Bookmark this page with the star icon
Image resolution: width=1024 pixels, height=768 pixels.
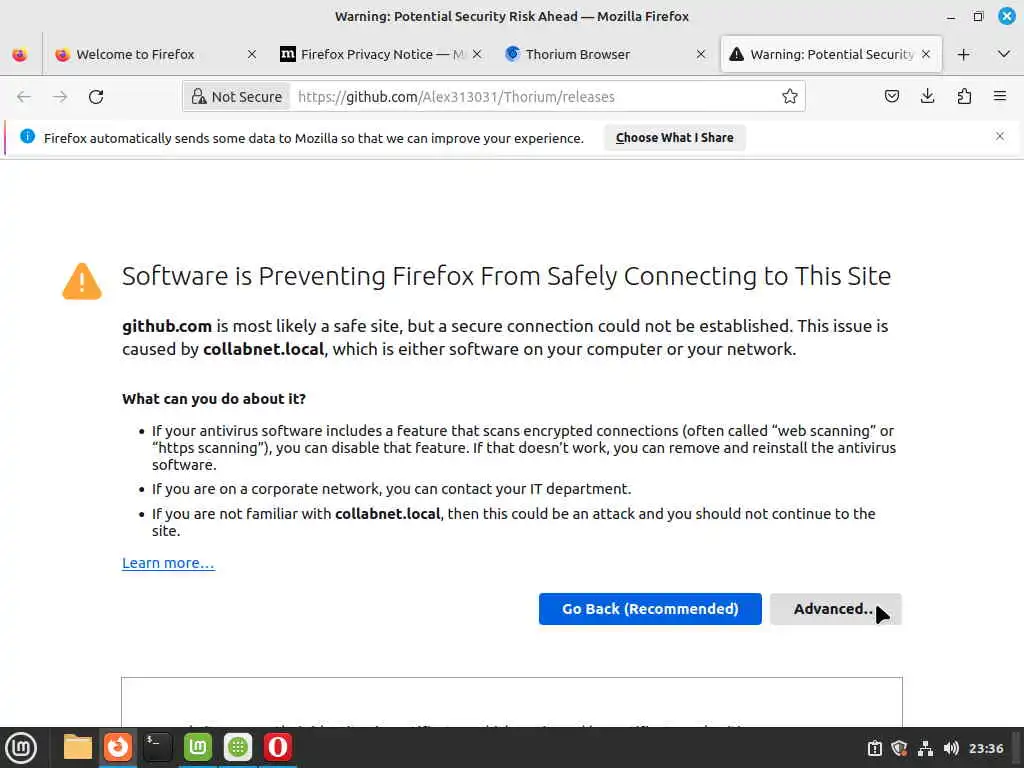click(x=790, y=97)
